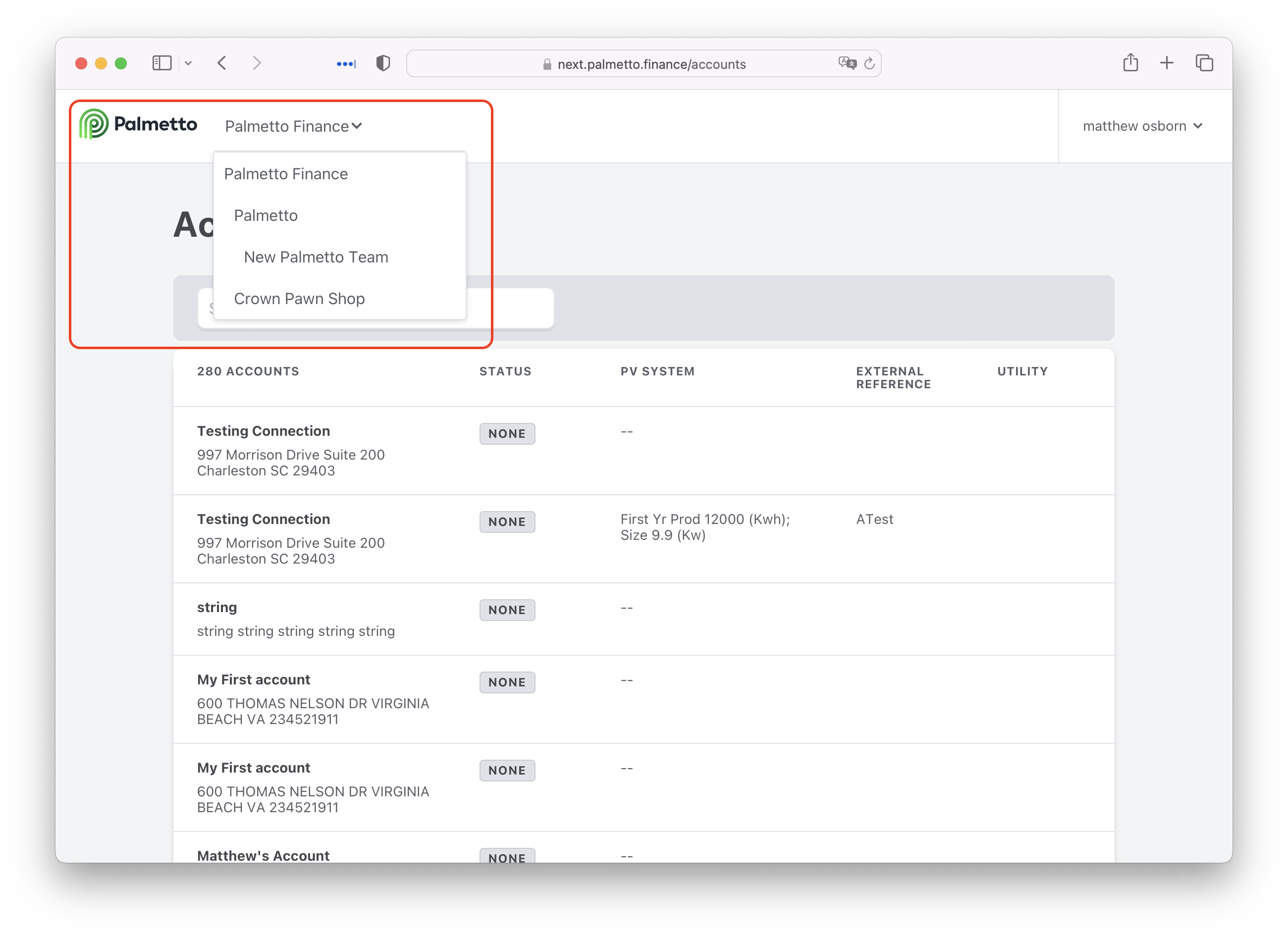
Task: Open the privacy shield report icon
Action: coord(383,63)
